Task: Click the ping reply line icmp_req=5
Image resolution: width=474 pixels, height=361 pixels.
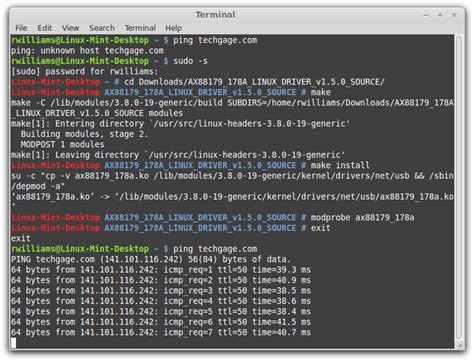Action: [161, 312]
